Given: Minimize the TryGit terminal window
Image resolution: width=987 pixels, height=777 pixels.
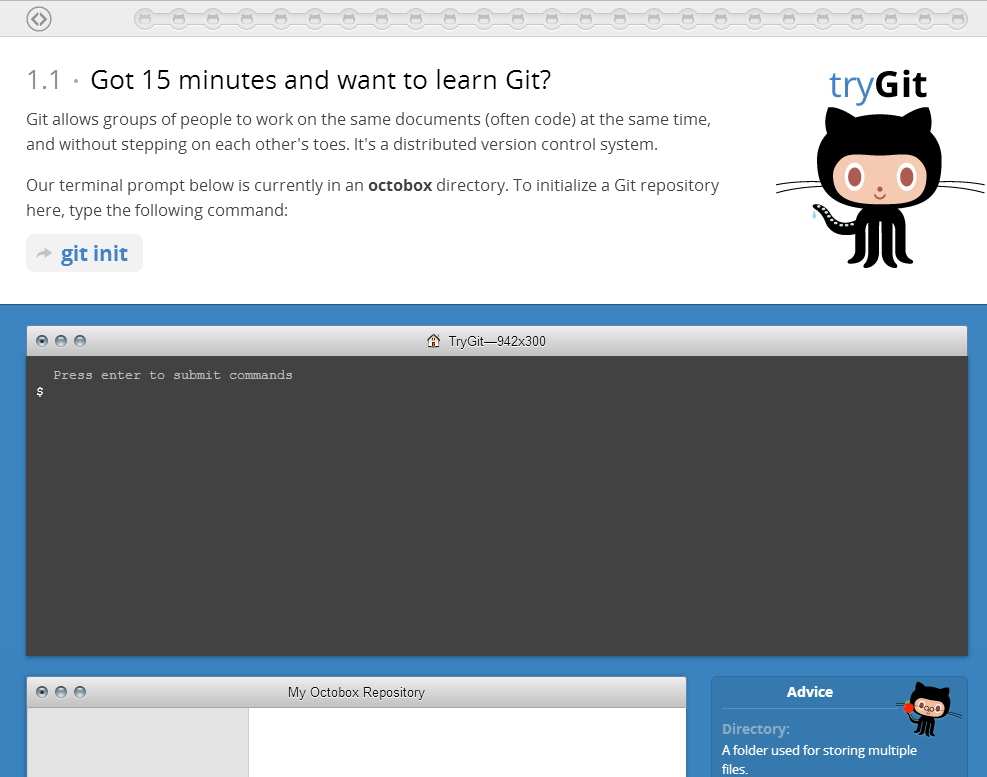Looking at the screenshot, I should click(61, 341).
